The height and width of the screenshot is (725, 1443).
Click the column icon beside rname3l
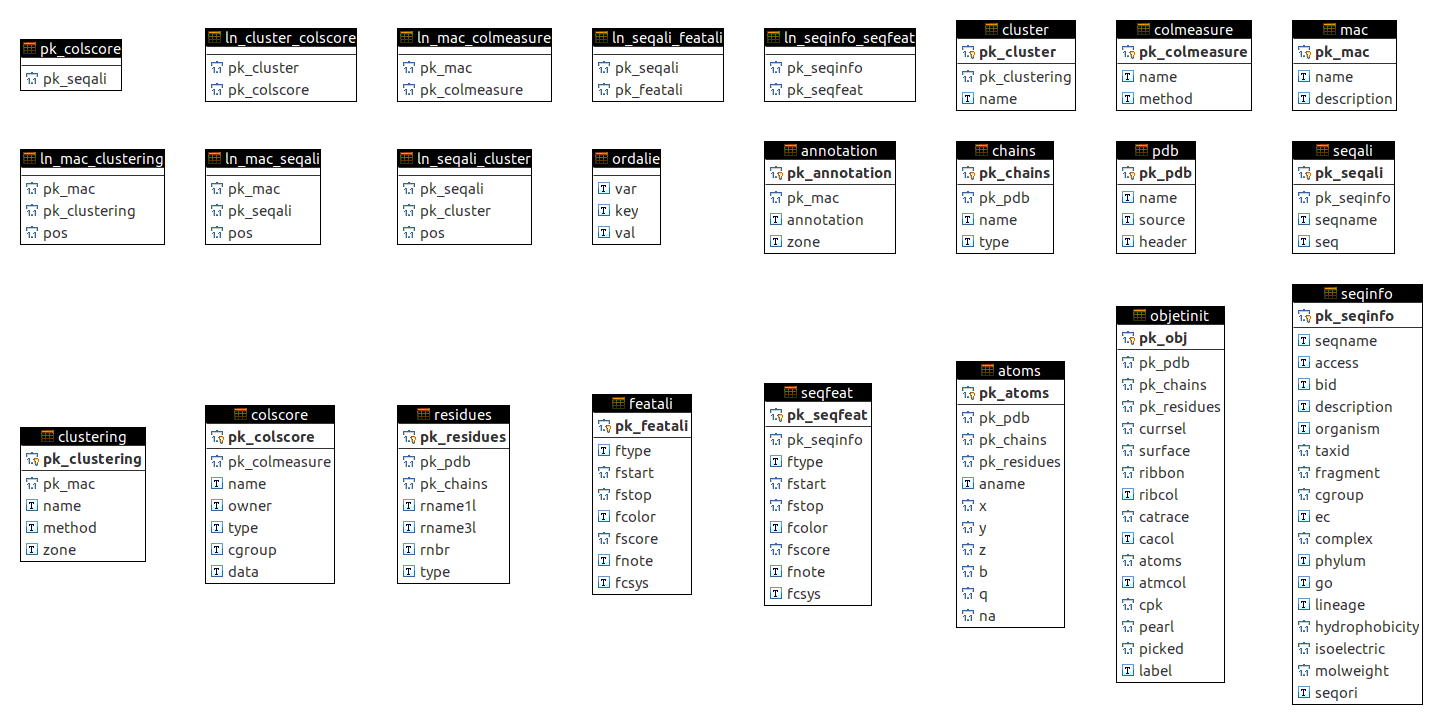409,528
